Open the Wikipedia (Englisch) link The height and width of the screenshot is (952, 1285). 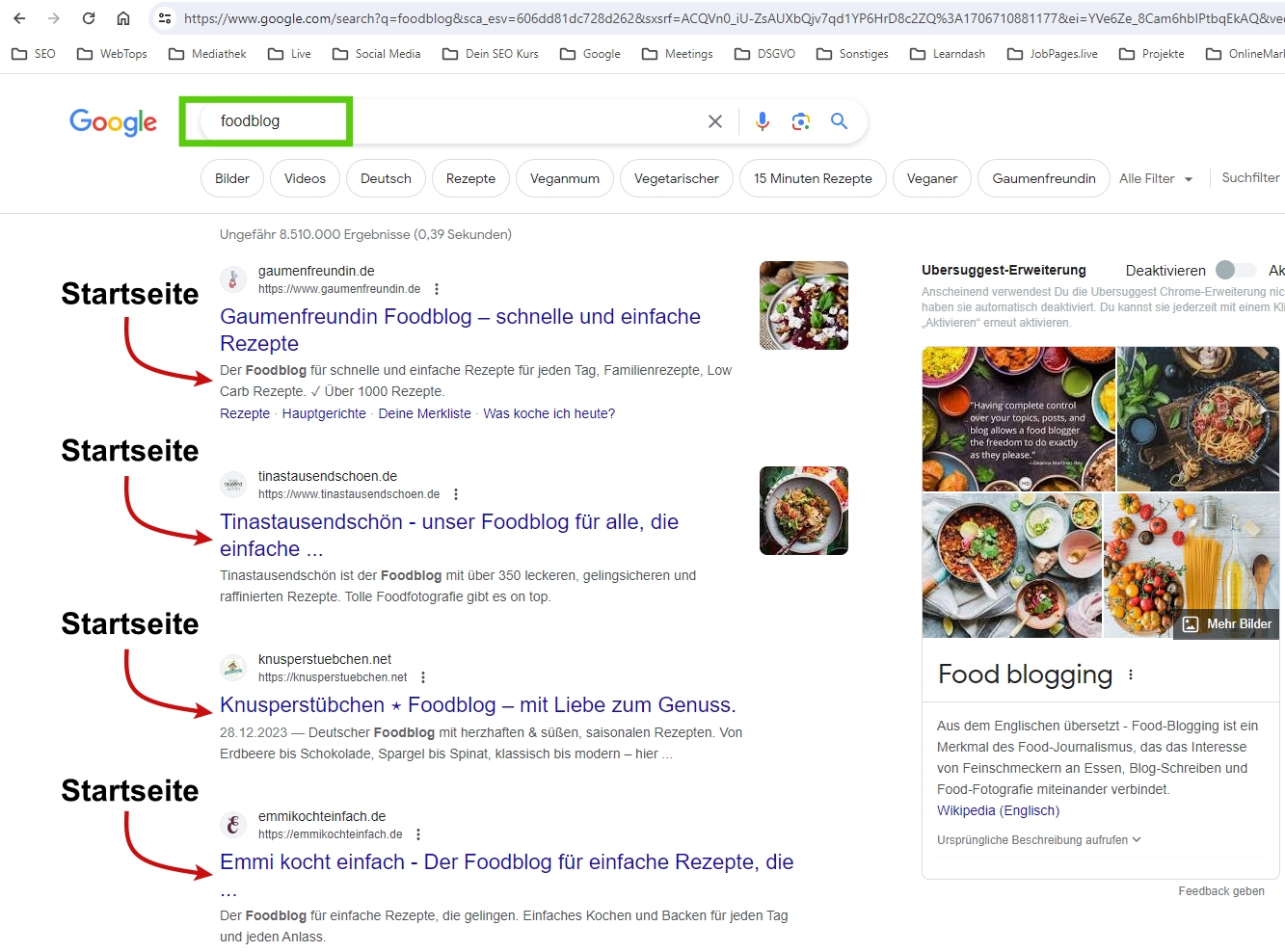click(x=998, y=810)
